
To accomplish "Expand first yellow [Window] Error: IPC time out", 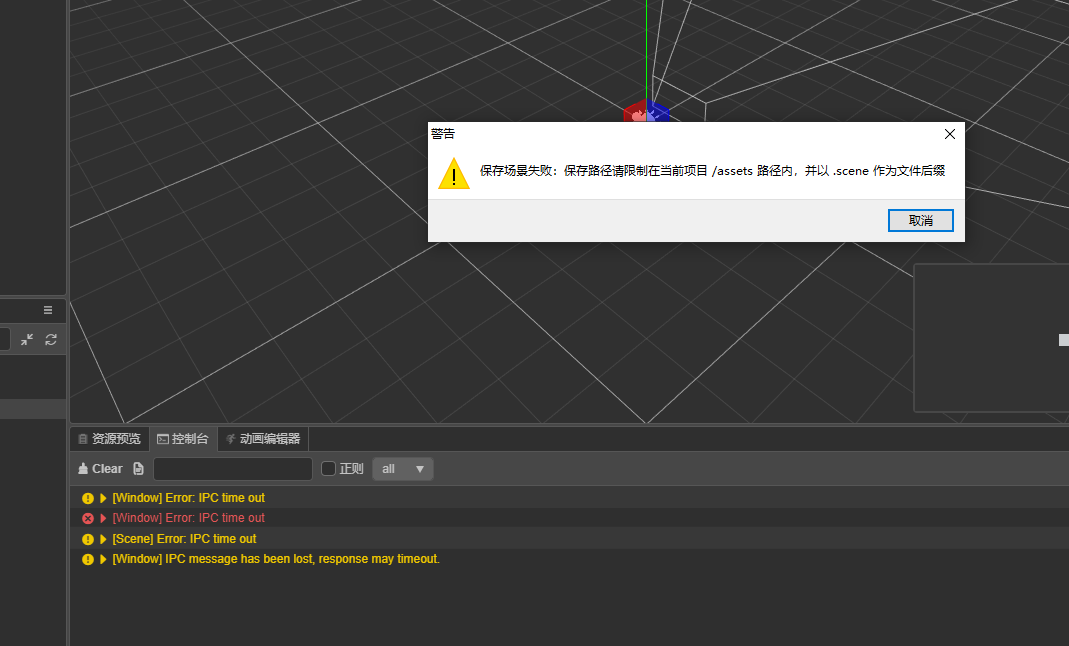I will click(104, 498).
